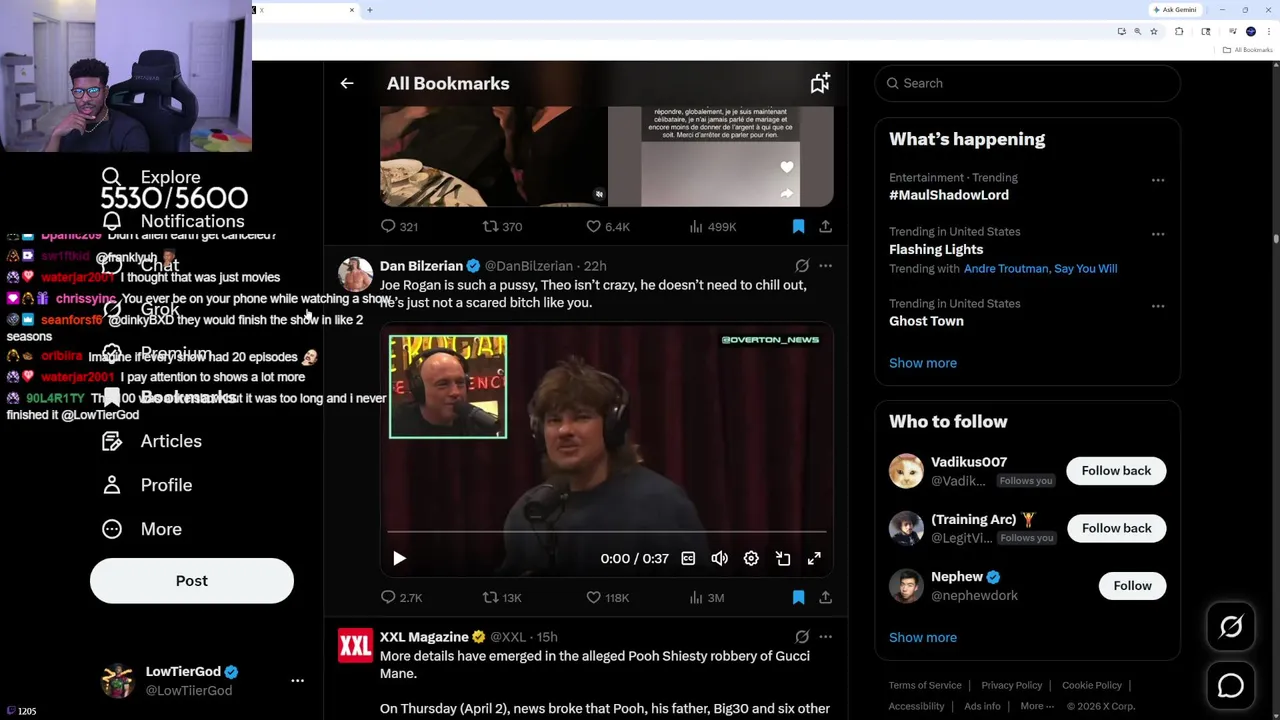Viewport: 1280px width, 720px height.
Task: Go back using the All Bookmarks arrow
Action: pyautogui.click(x=347, y=84)
